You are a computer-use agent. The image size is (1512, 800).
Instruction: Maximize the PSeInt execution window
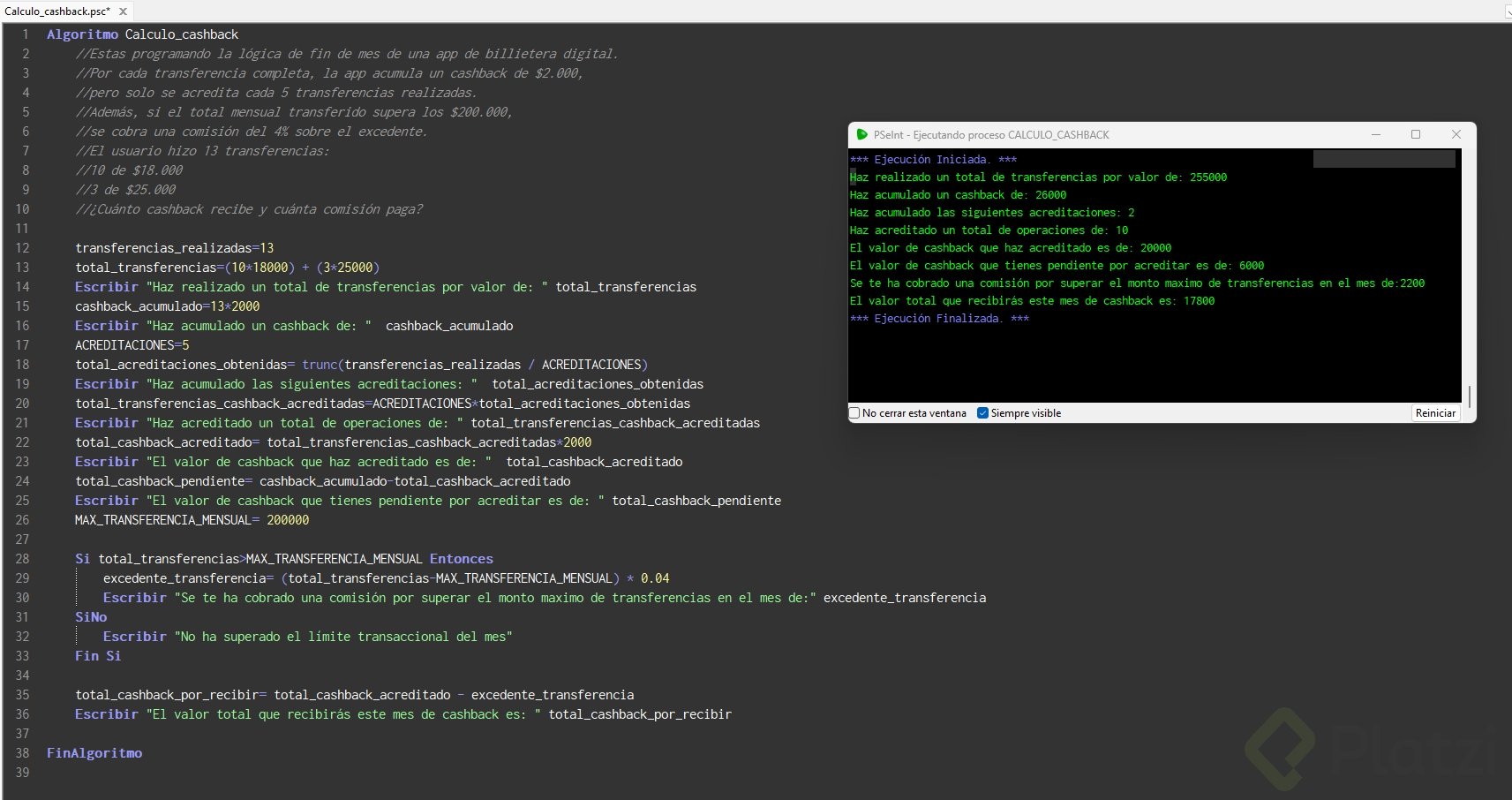click(1416, 134)
